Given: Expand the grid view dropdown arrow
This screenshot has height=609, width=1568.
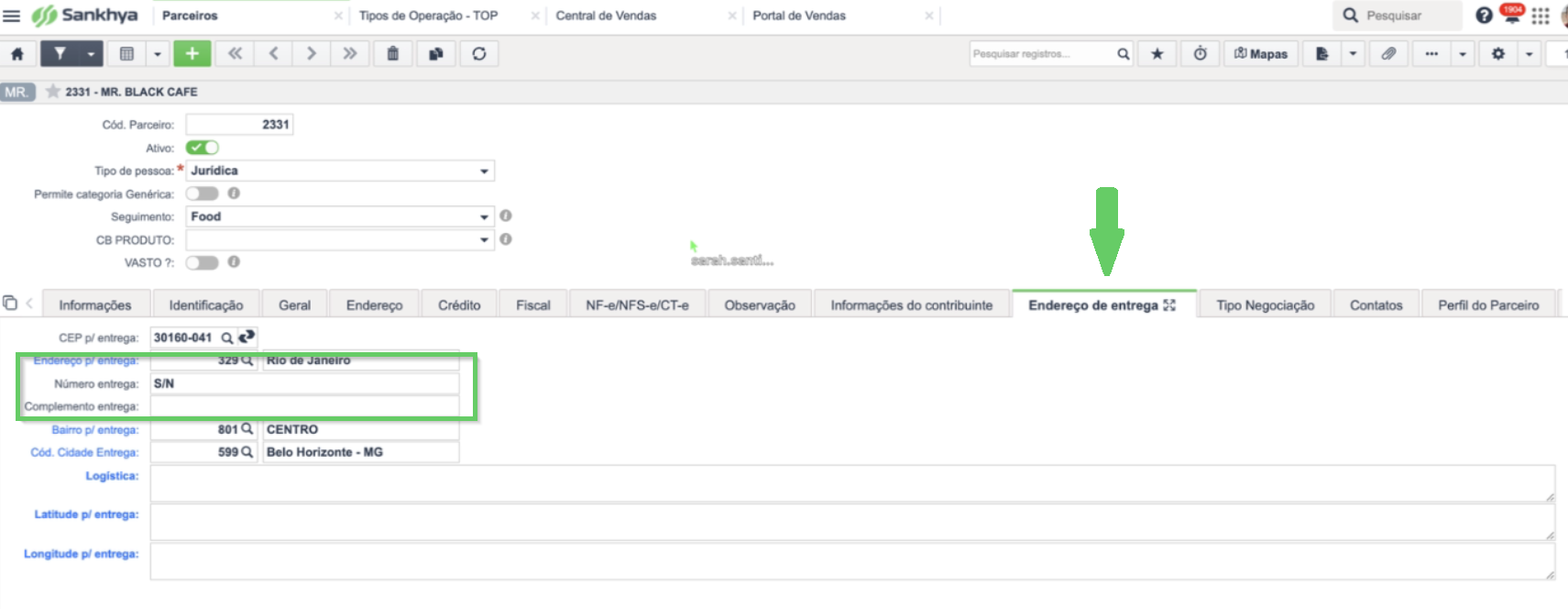Looking at the screenshot, I should [158, 54].
